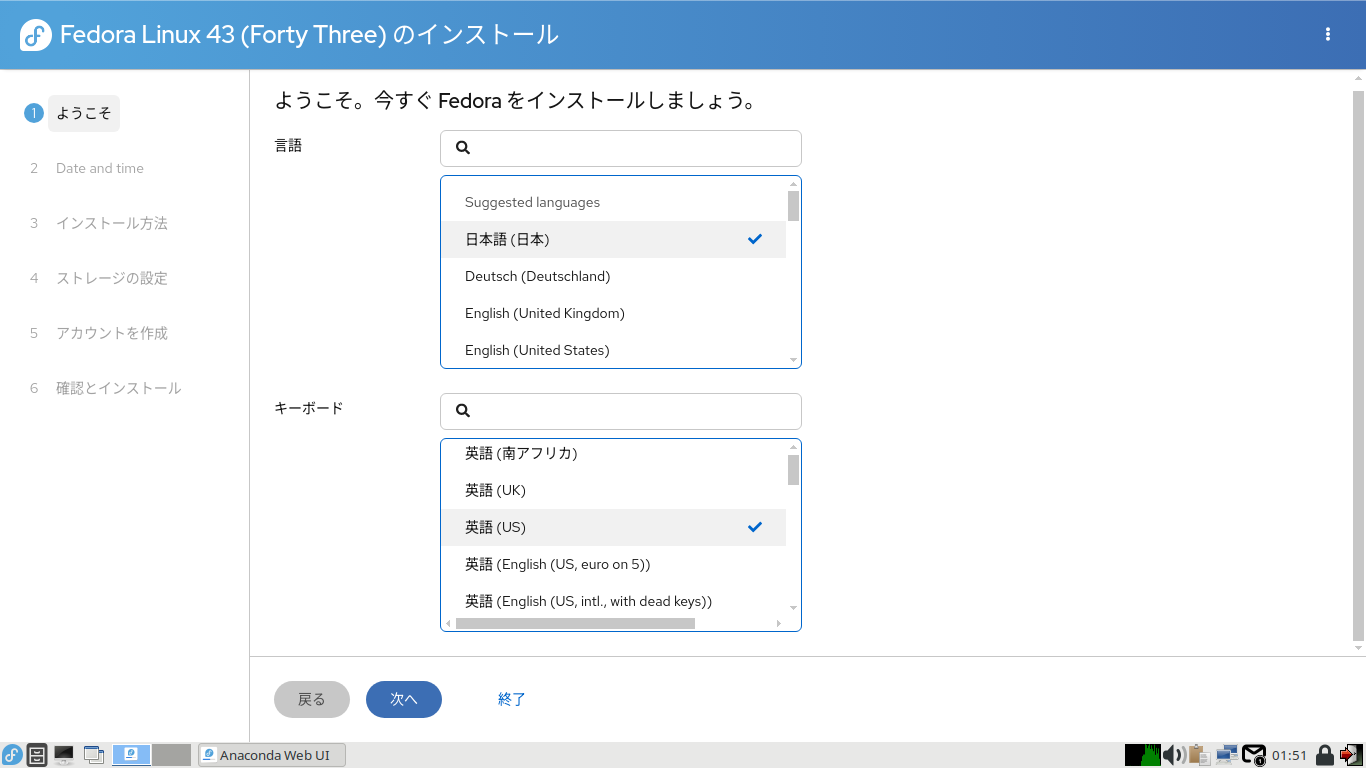Click the keyboard list scroll-right arrow
The width and height of the screenshot is (1366, 768).
[779, 623]
